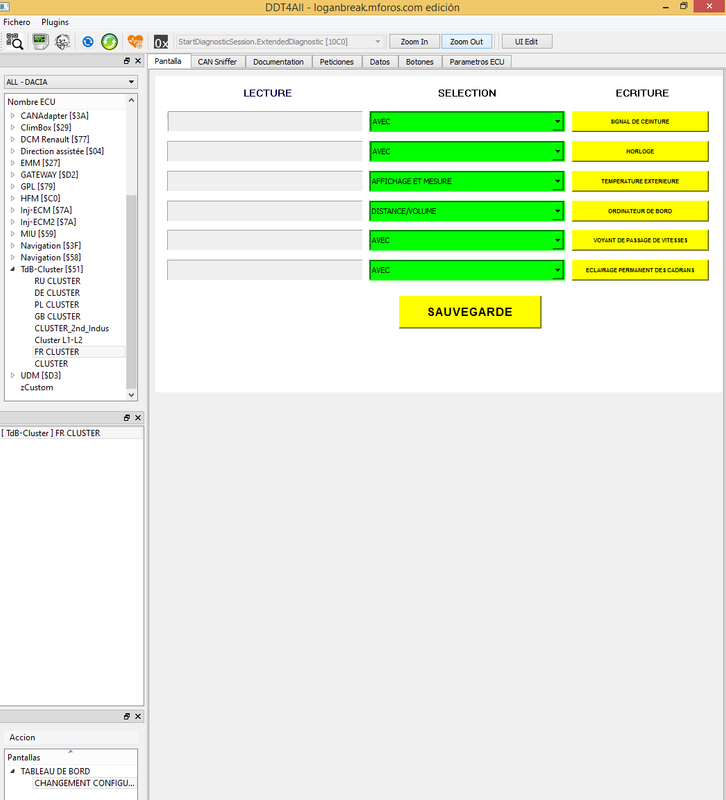Close the Accion panel

(138, 716)
